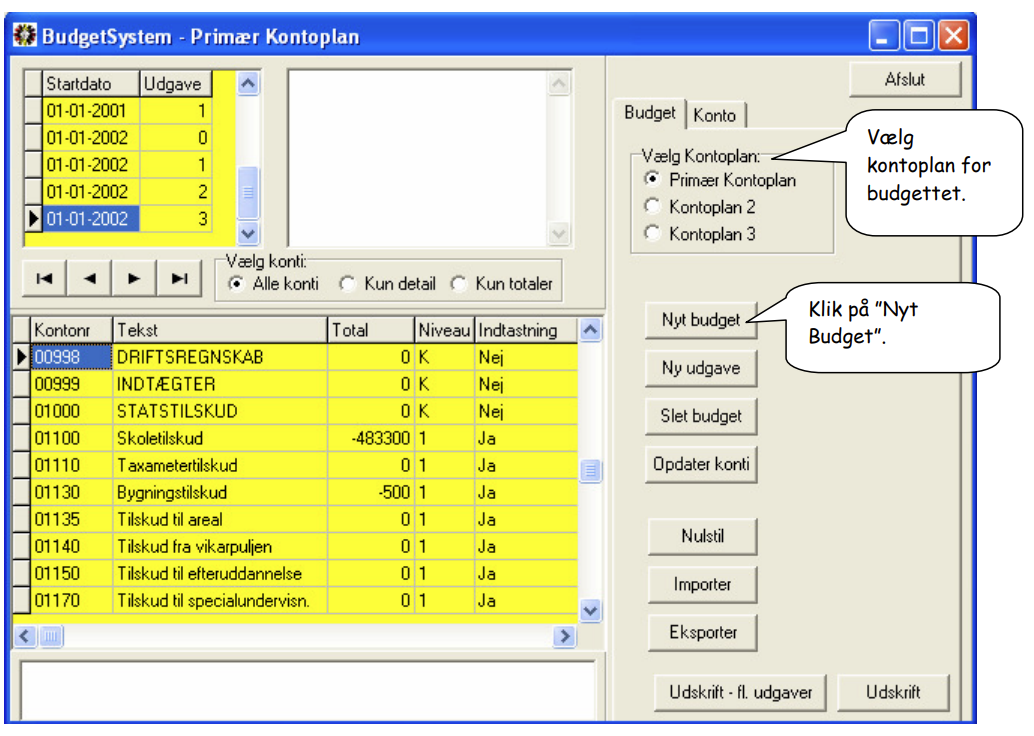Viewport: 1034px width, 736px height.
Task: Click left arrow of horizontal scrollbar
Action: [25, 636]
